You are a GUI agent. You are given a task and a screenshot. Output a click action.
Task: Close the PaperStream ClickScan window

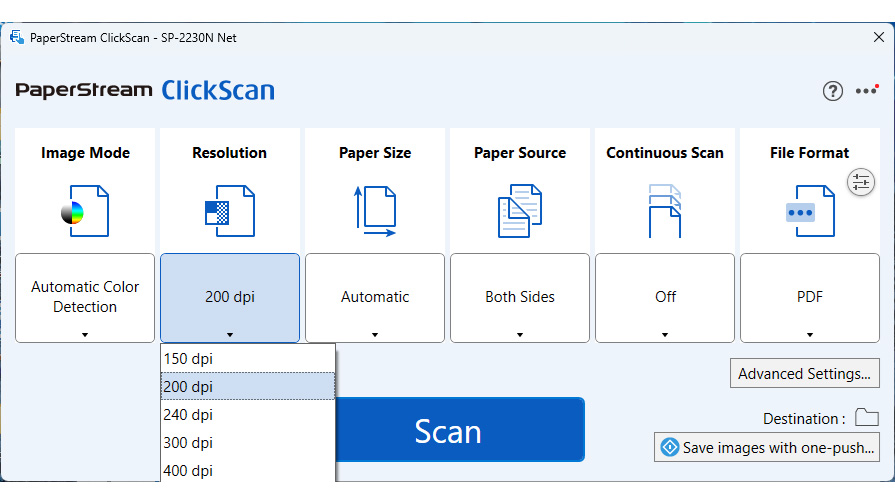click(879, 37)
